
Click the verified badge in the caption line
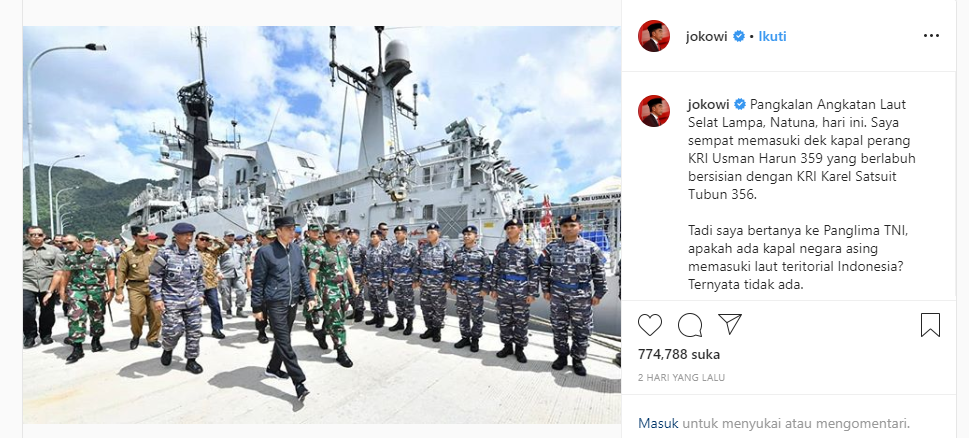pos(740,104)
